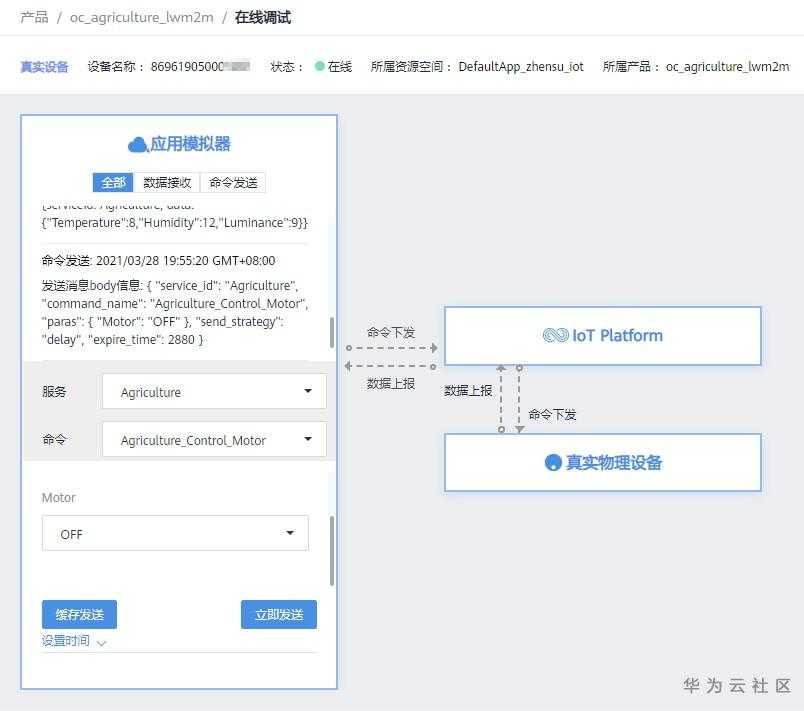
Task: Click the 所属产品 oc_agriculture_lwm2m value
Action: click(x=727, y=67)
